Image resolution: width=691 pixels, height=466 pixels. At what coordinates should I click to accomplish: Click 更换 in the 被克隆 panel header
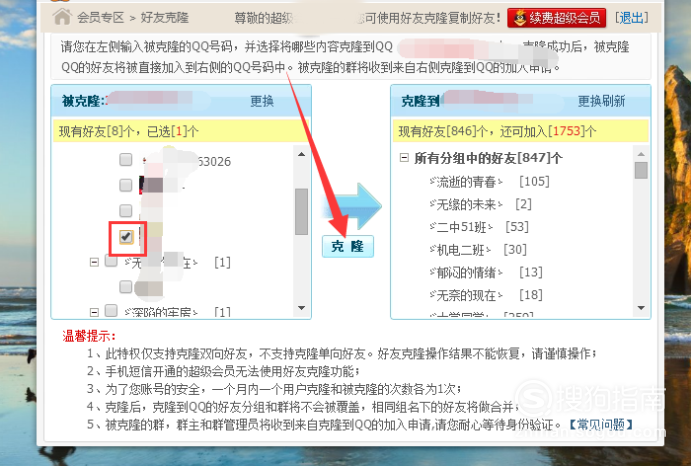pos(262,101)
